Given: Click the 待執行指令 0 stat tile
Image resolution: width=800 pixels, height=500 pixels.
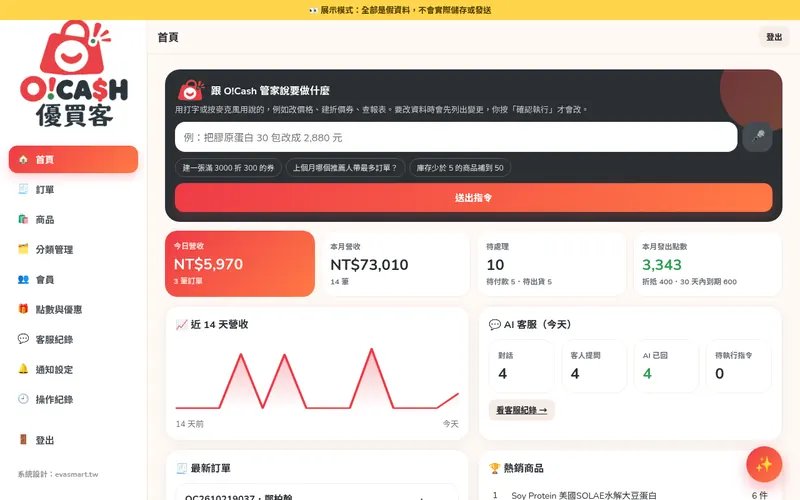Looking at the screenshot, I should tap(739, 366).
